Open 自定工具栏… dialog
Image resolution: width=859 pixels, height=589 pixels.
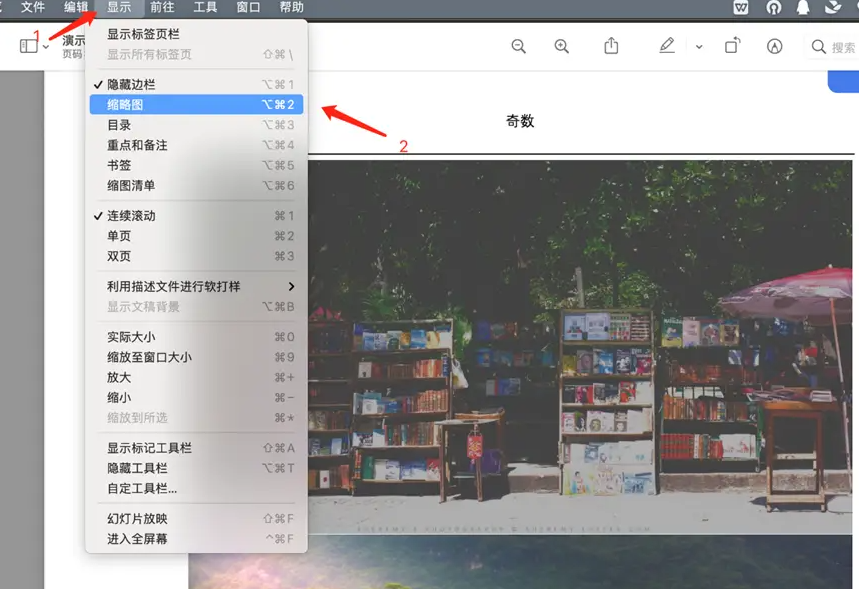(x=196, y=489)
